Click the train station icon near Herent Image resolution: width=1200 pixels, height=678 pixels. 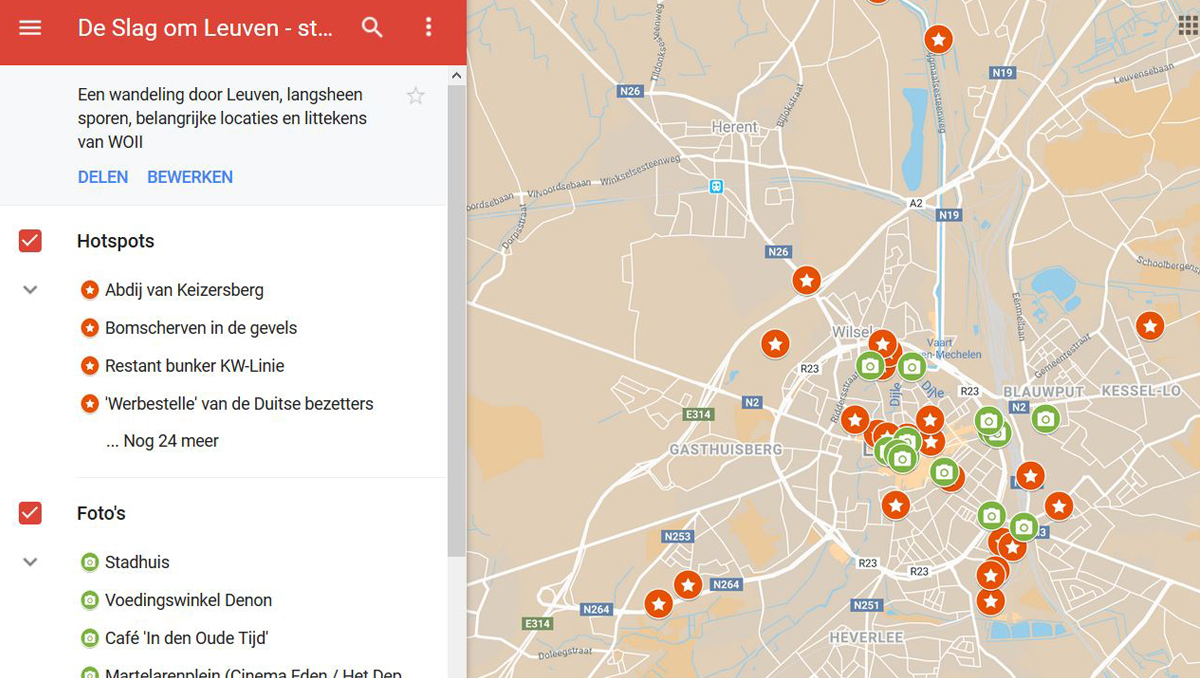pyautogui.click(x=716, y=186)
